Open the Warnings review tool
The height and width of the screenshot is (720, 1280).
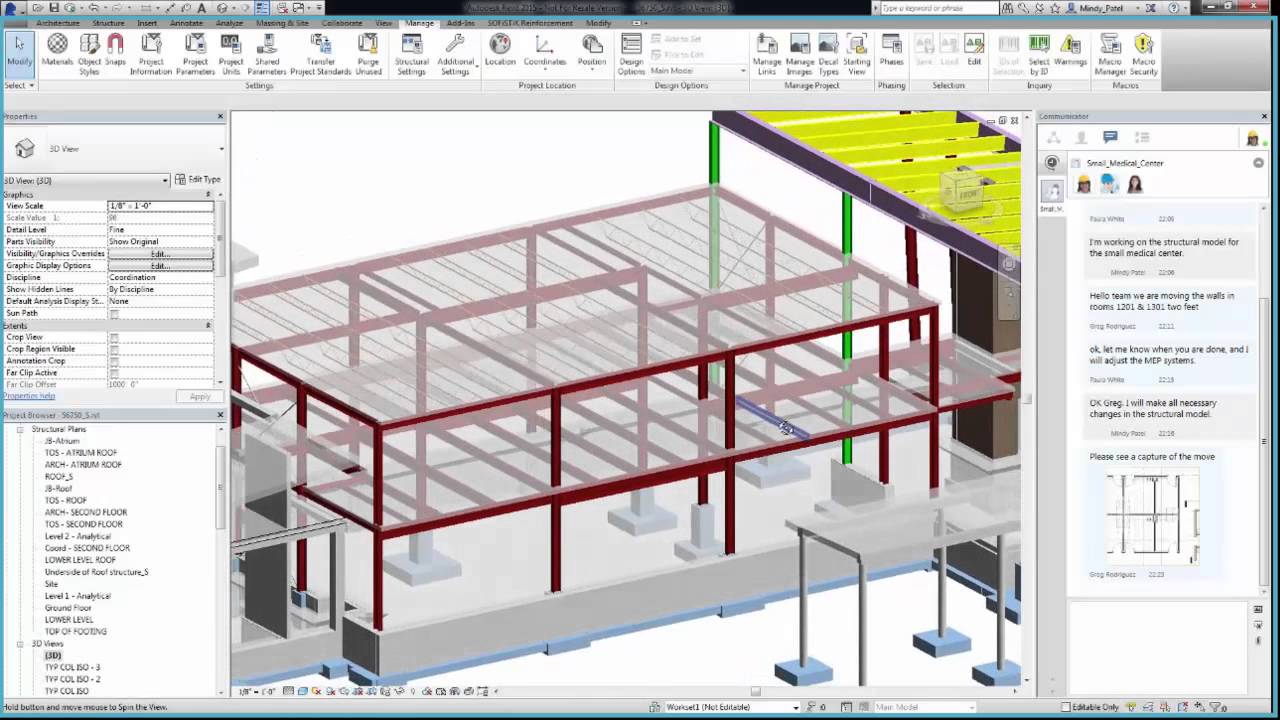[x=1070, y=50]
